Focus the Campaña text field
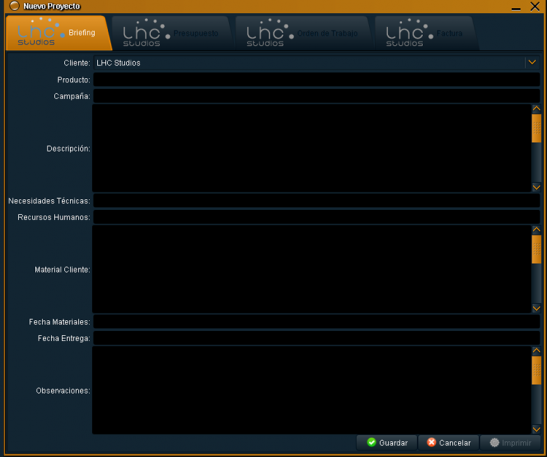547x457 pixels. [x=316, y=96]
